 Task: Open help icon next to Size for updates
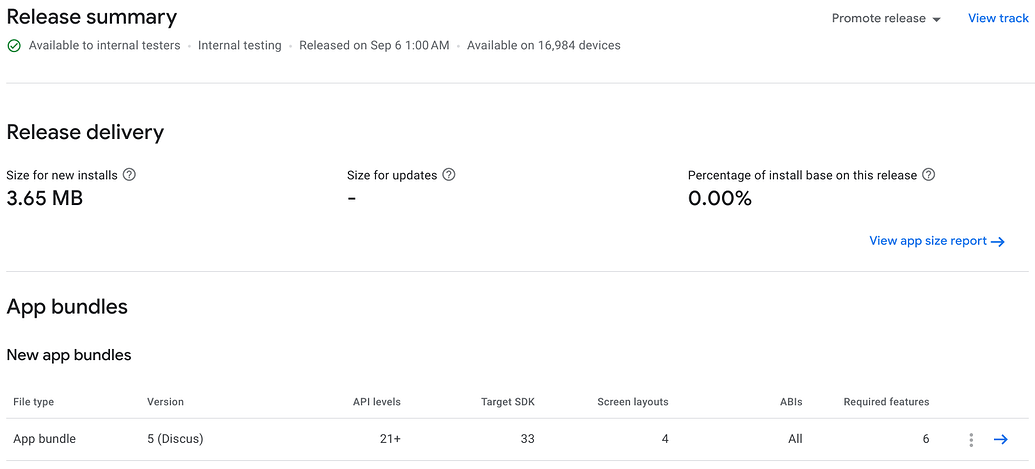(x=449, y=175)
